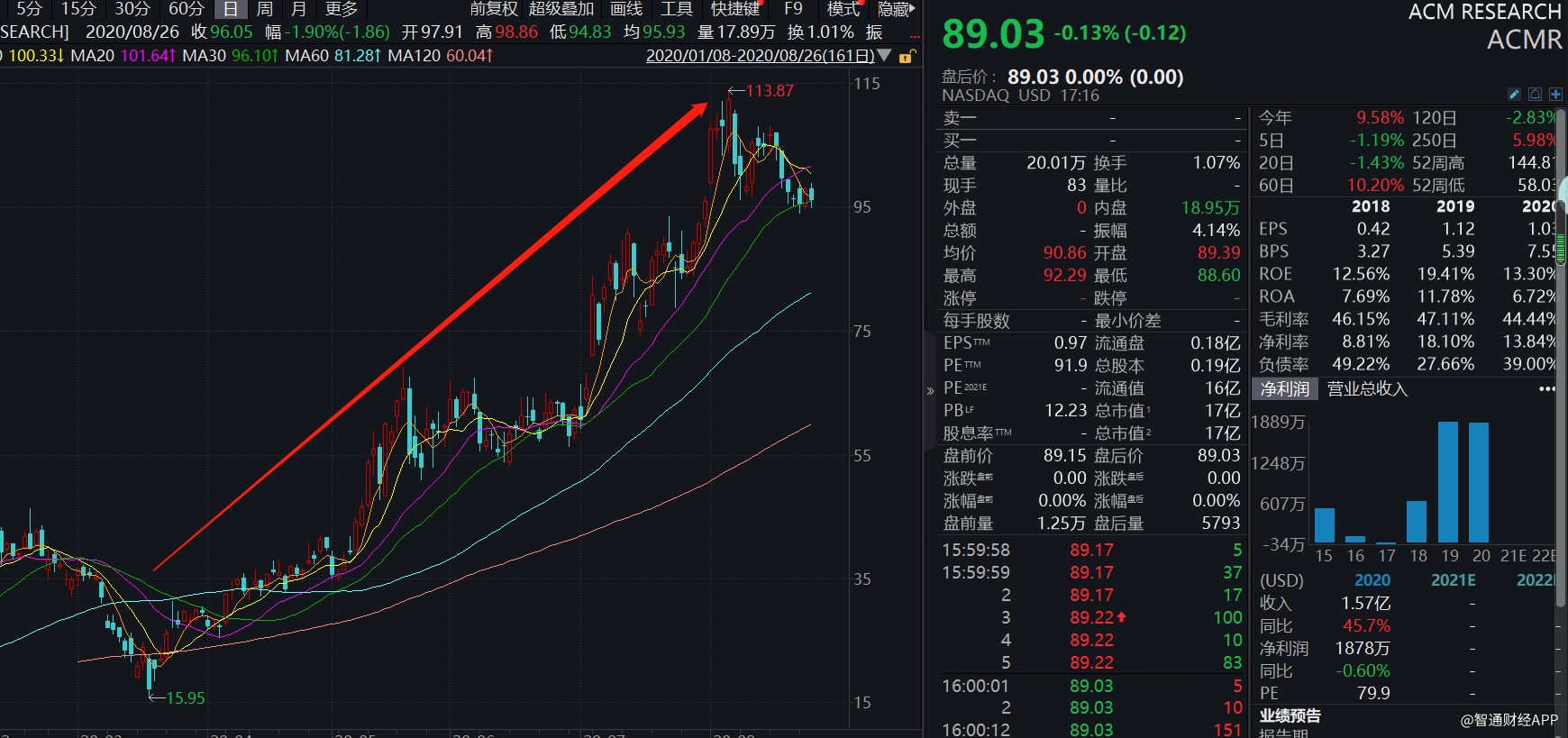This screenshot has height=738, width=1568.
Task: Click the 负债率 row label
Action: 1283,364
